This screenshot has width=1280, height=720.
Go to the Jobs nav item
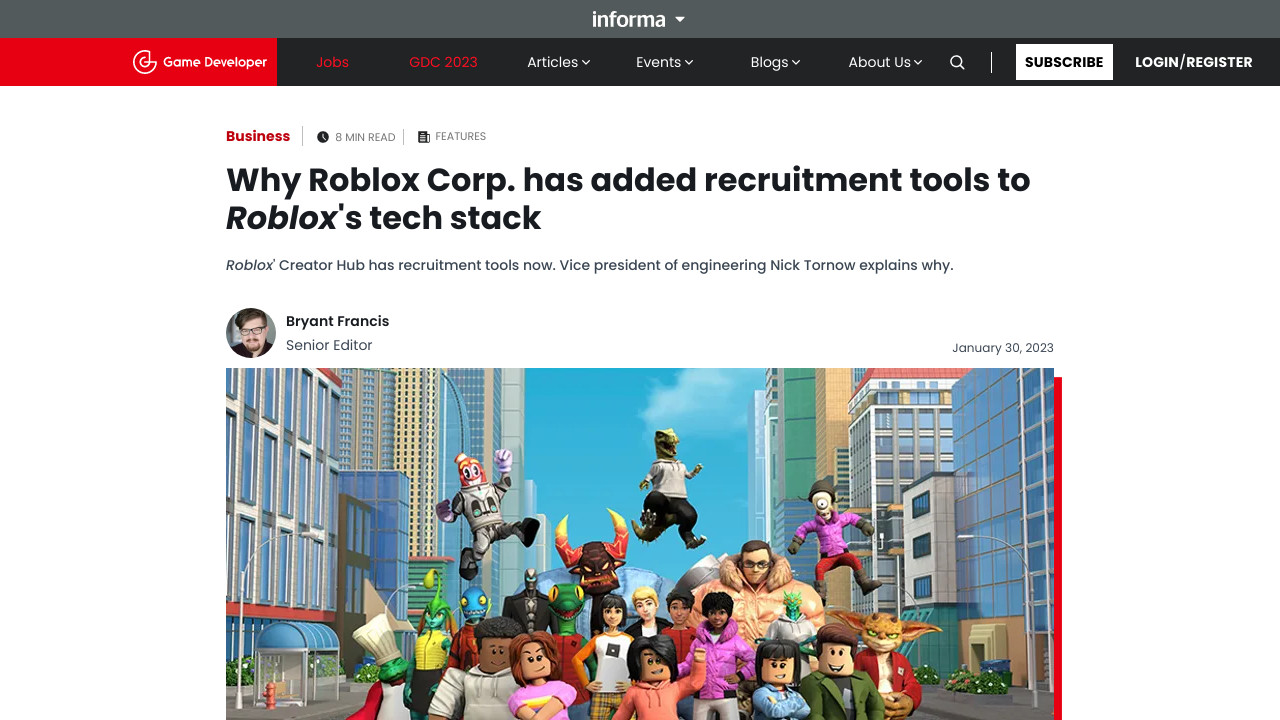click(332, 62)
